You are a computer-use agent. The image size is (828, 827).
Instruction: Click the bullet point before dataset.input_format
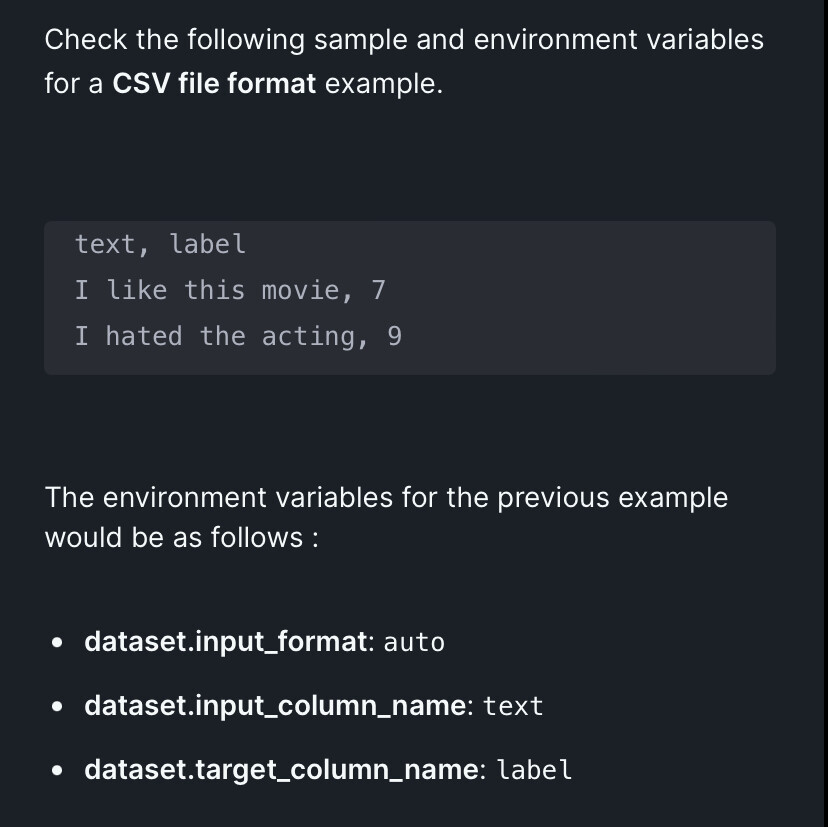pyautogui.click(x=57, y=643)
